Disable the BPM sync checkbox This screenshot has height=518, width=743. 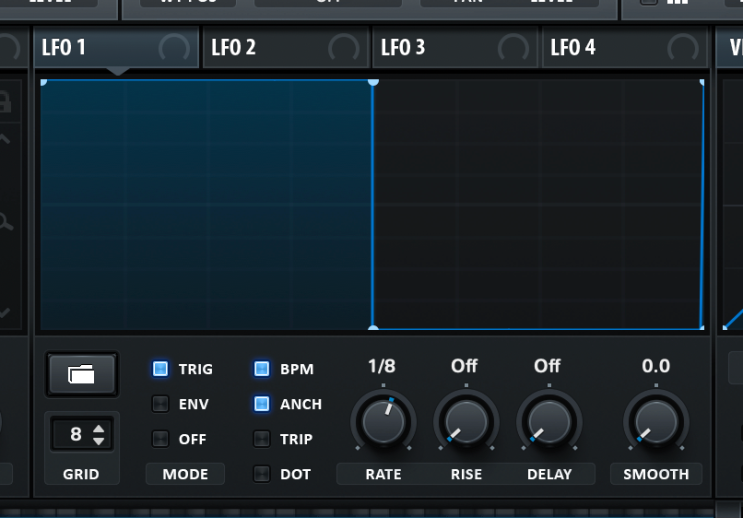[x=262, y=369]
